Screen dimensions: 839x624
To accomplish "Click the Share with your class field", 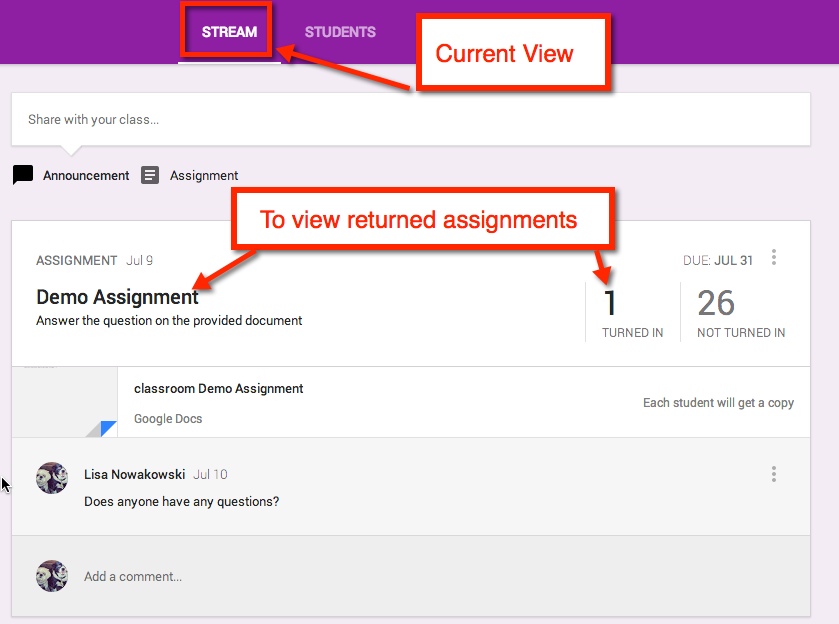I will 410,119.
